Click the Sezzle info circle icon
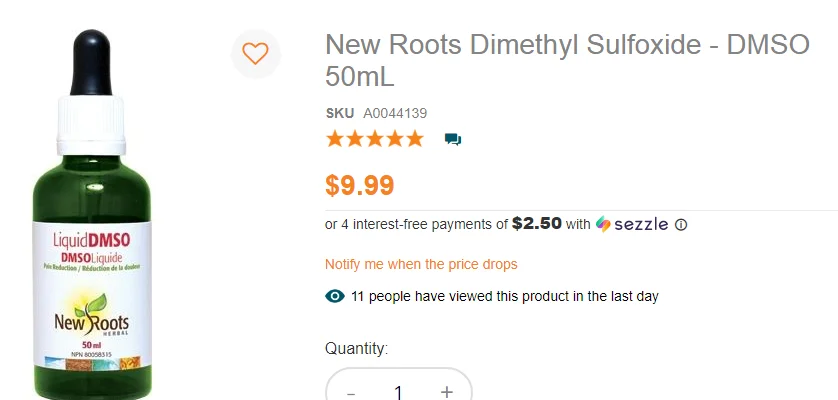This screenshot has height=400, width=838. [681, 225]
